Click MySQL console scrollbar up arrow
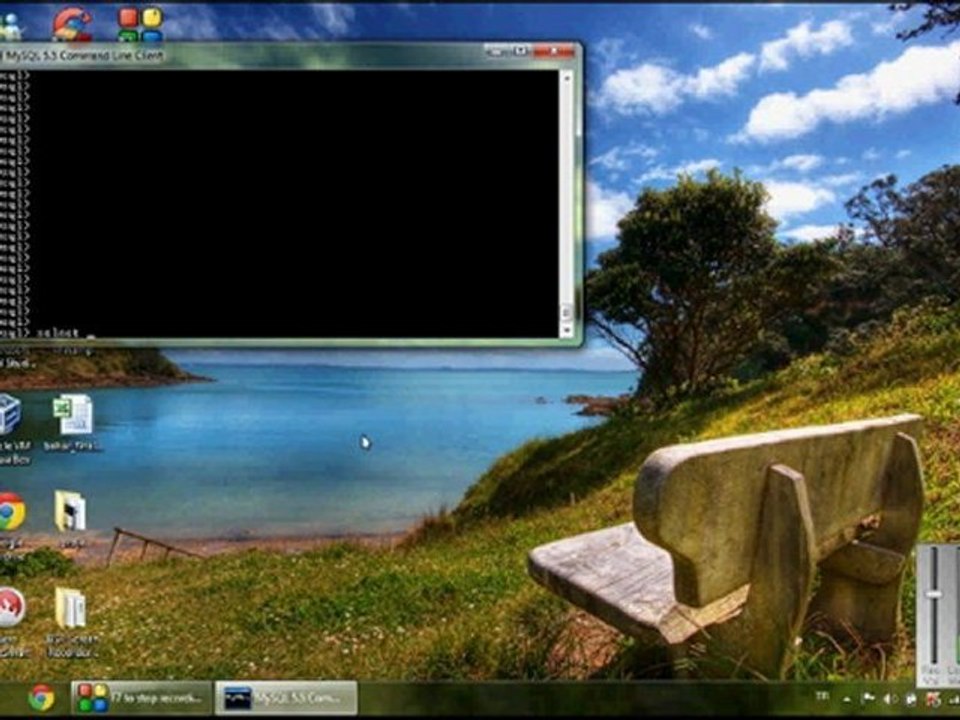The width and height of the screenshot is (960, 720). point(566,78)
